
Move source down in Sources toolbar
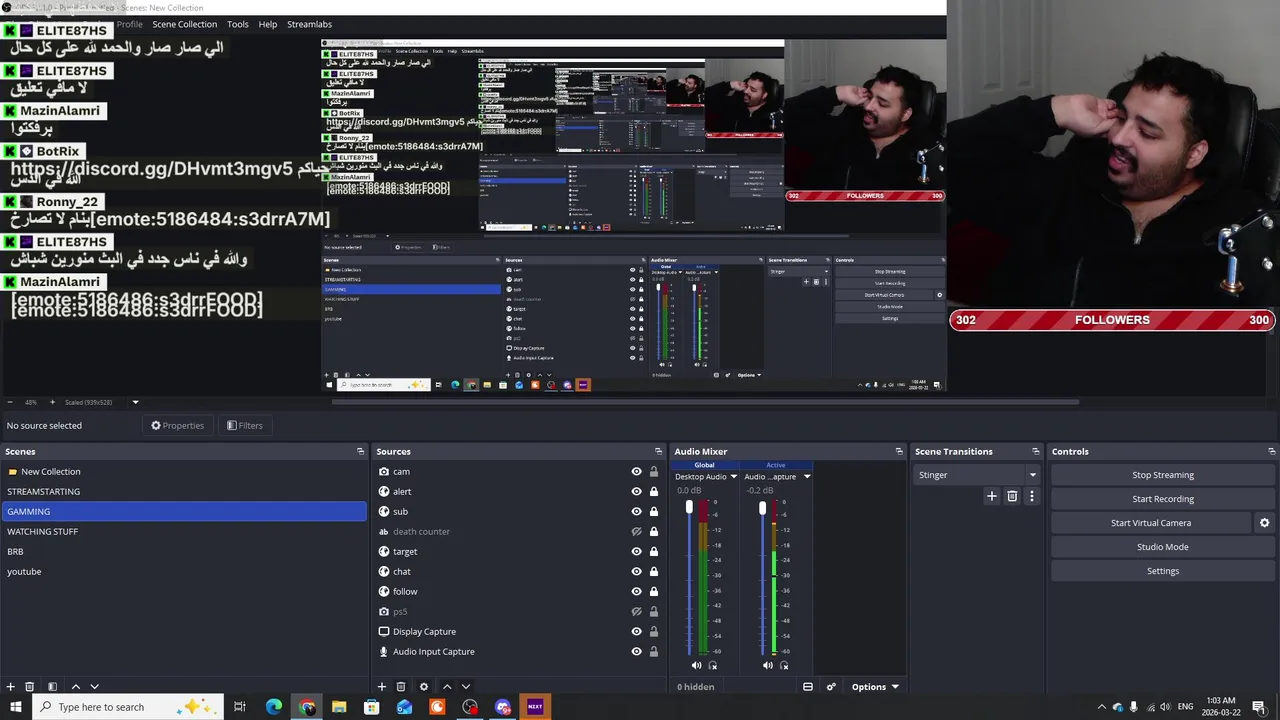(x=466, y=687)
